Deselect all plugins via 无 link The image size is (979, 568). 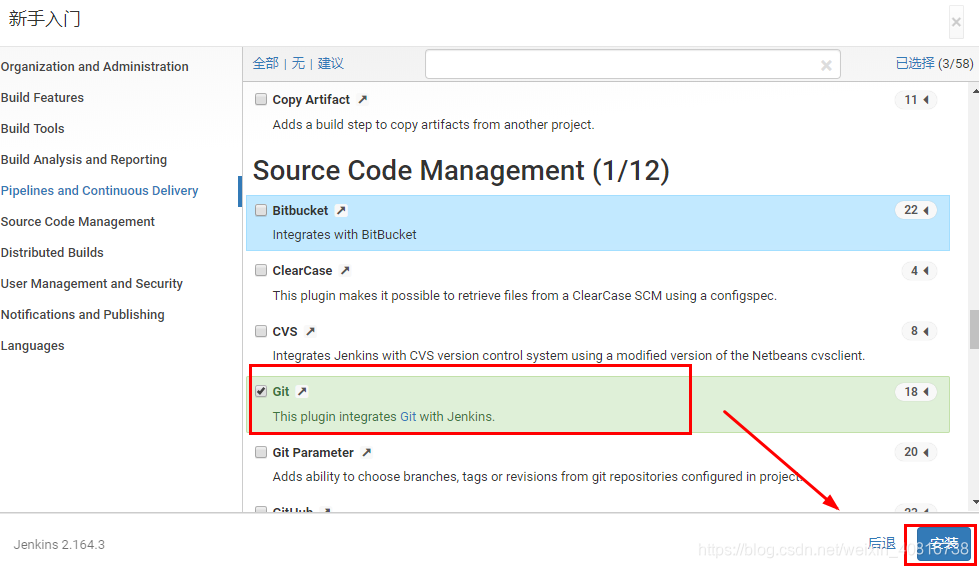(x=298, y=63)
